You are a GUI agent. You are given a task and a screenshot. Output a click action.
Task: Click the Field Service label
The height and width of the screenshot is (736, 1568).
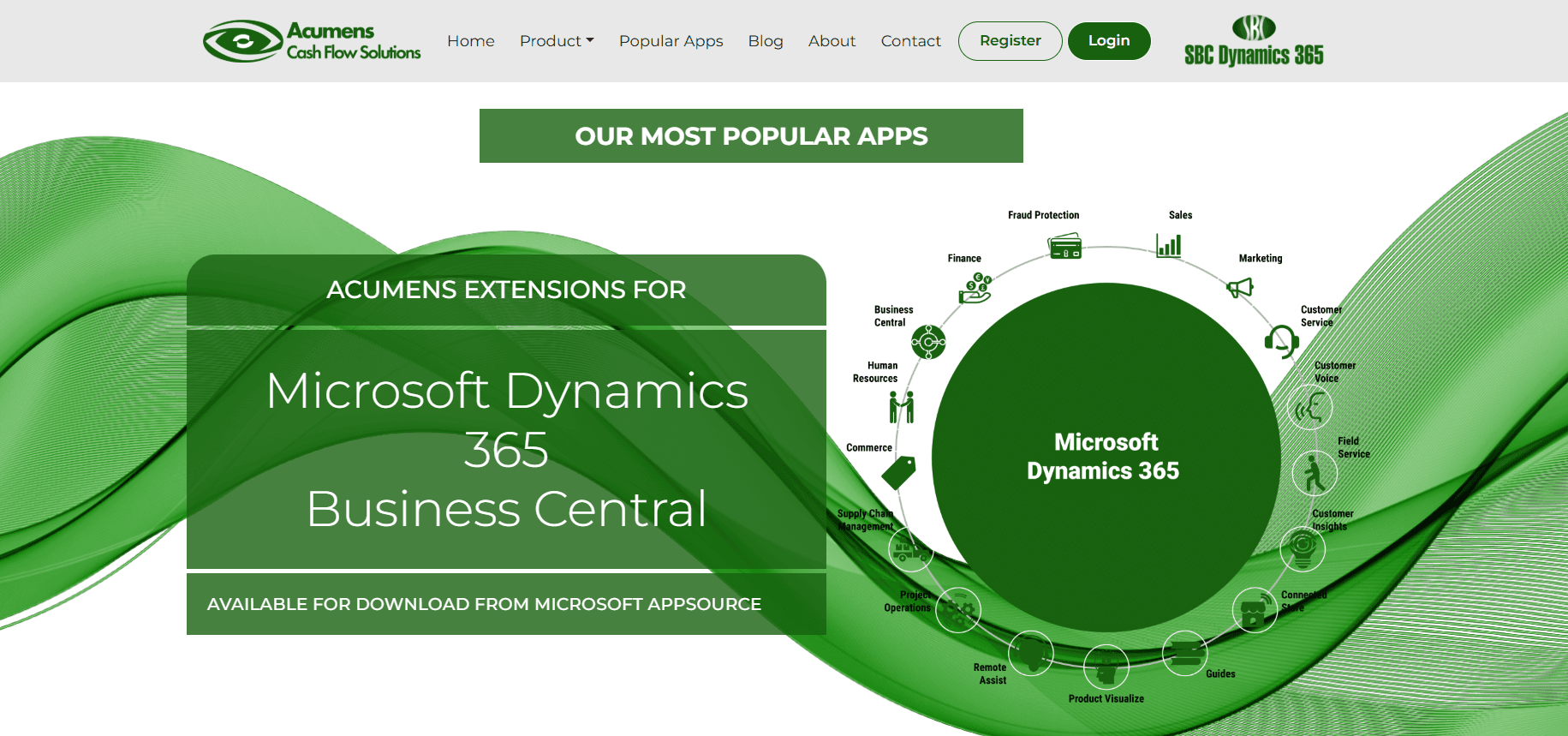coord(1354,447)
